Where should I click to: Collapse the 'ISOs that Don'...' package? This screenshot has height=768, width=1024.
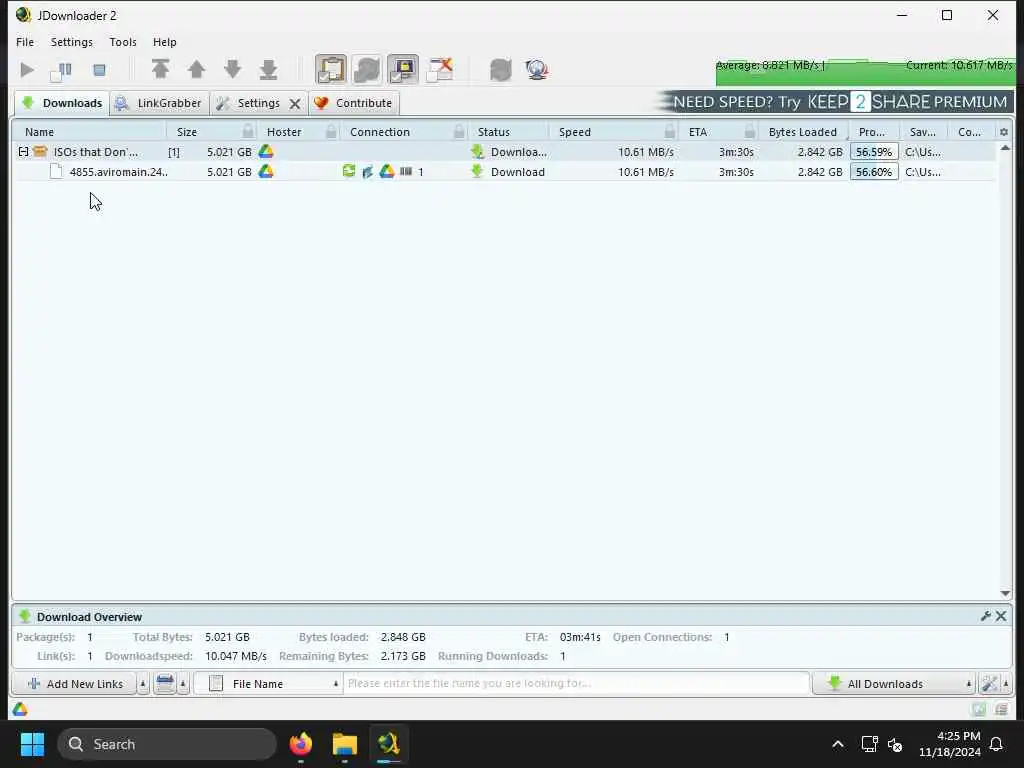(24, 152)
